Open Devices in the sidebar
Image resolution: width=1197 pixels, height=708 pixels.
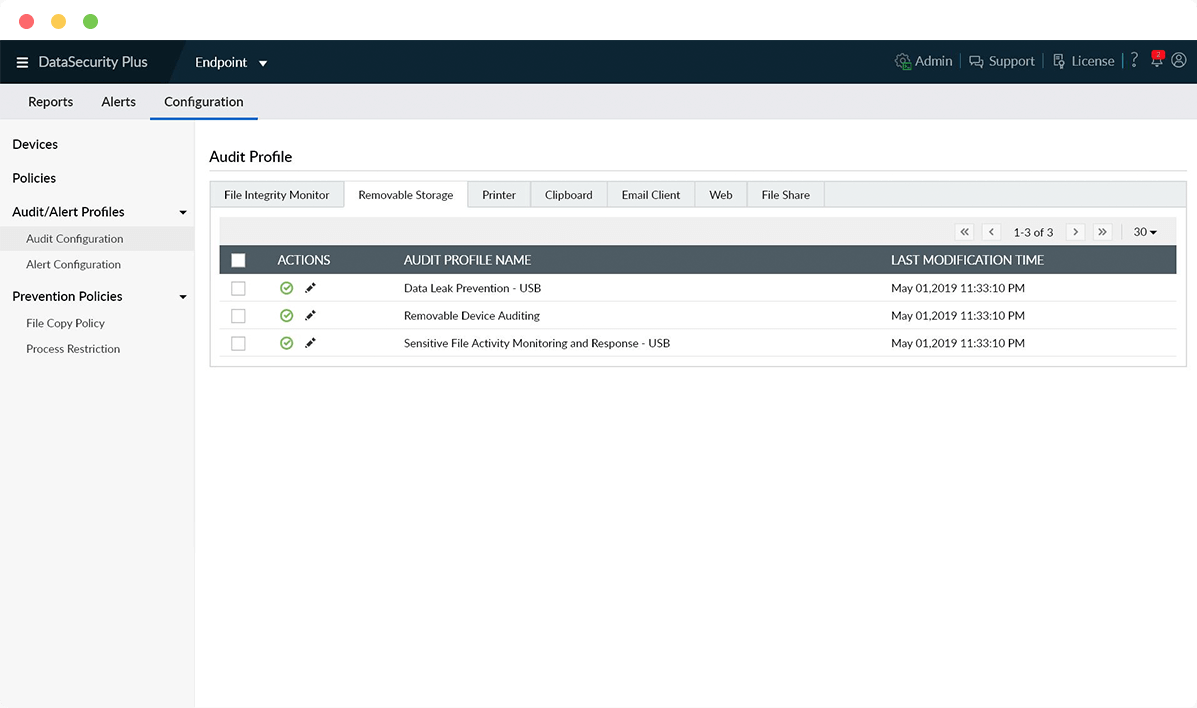coord(35,144)
